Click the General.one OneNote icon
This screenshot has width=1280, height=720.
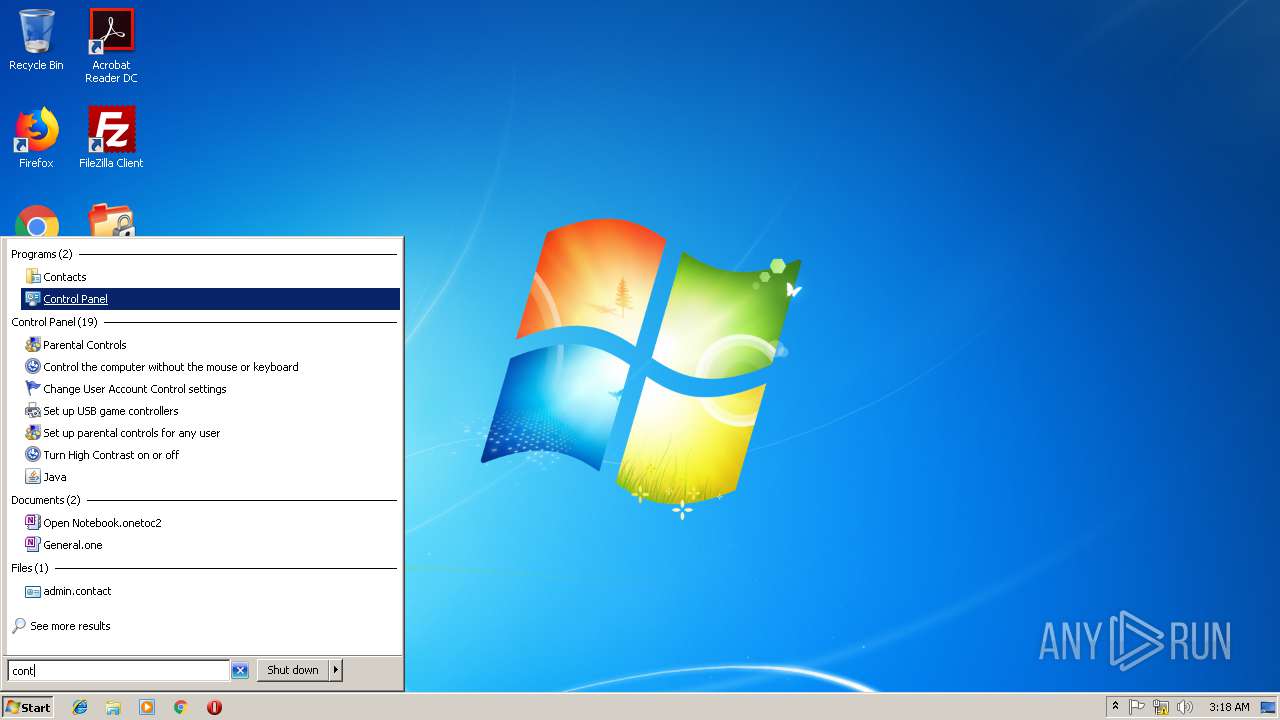[x=33, y=545]
